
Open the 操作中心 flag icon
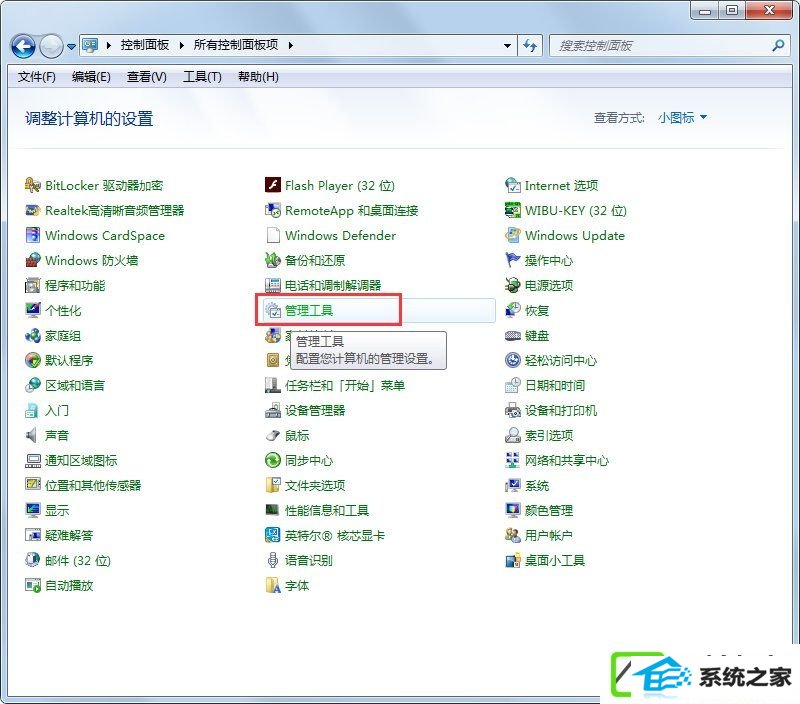(x=513, y=260)
